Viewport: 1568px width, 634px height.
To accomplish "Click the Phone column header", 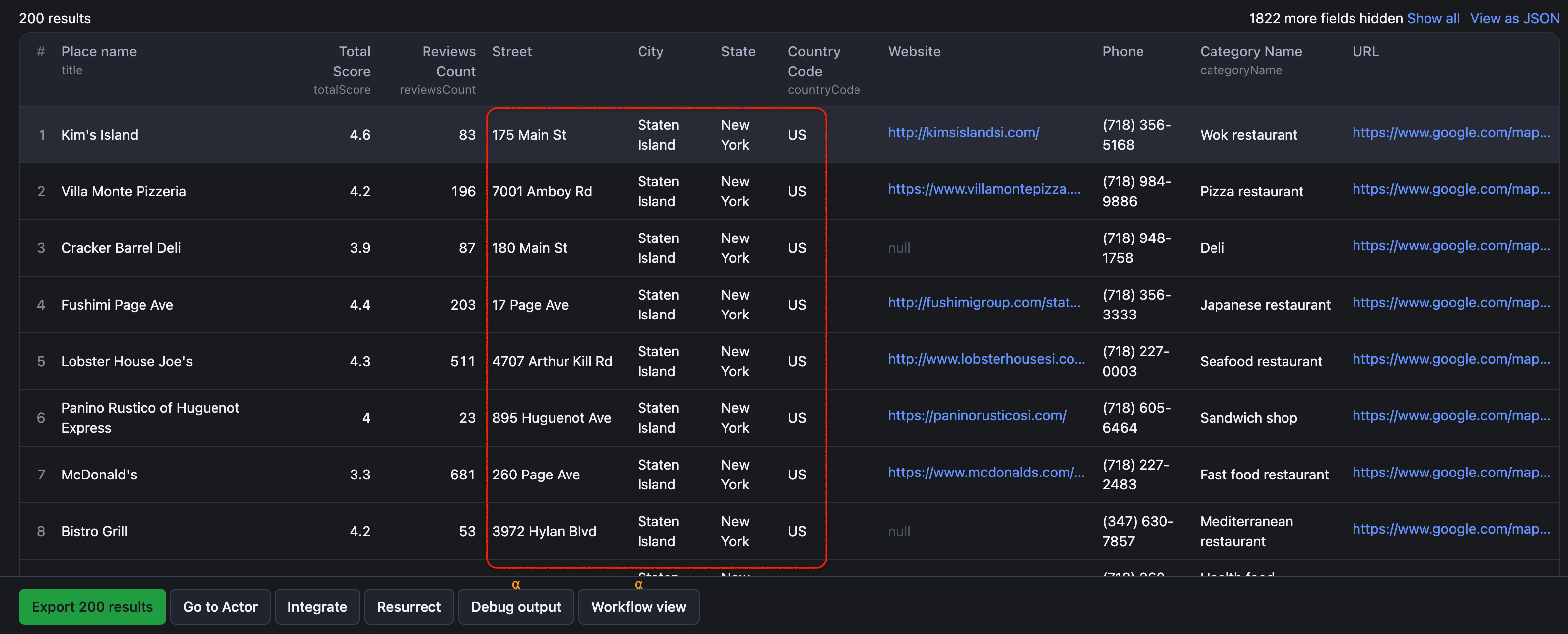I will pos(1123,51).
